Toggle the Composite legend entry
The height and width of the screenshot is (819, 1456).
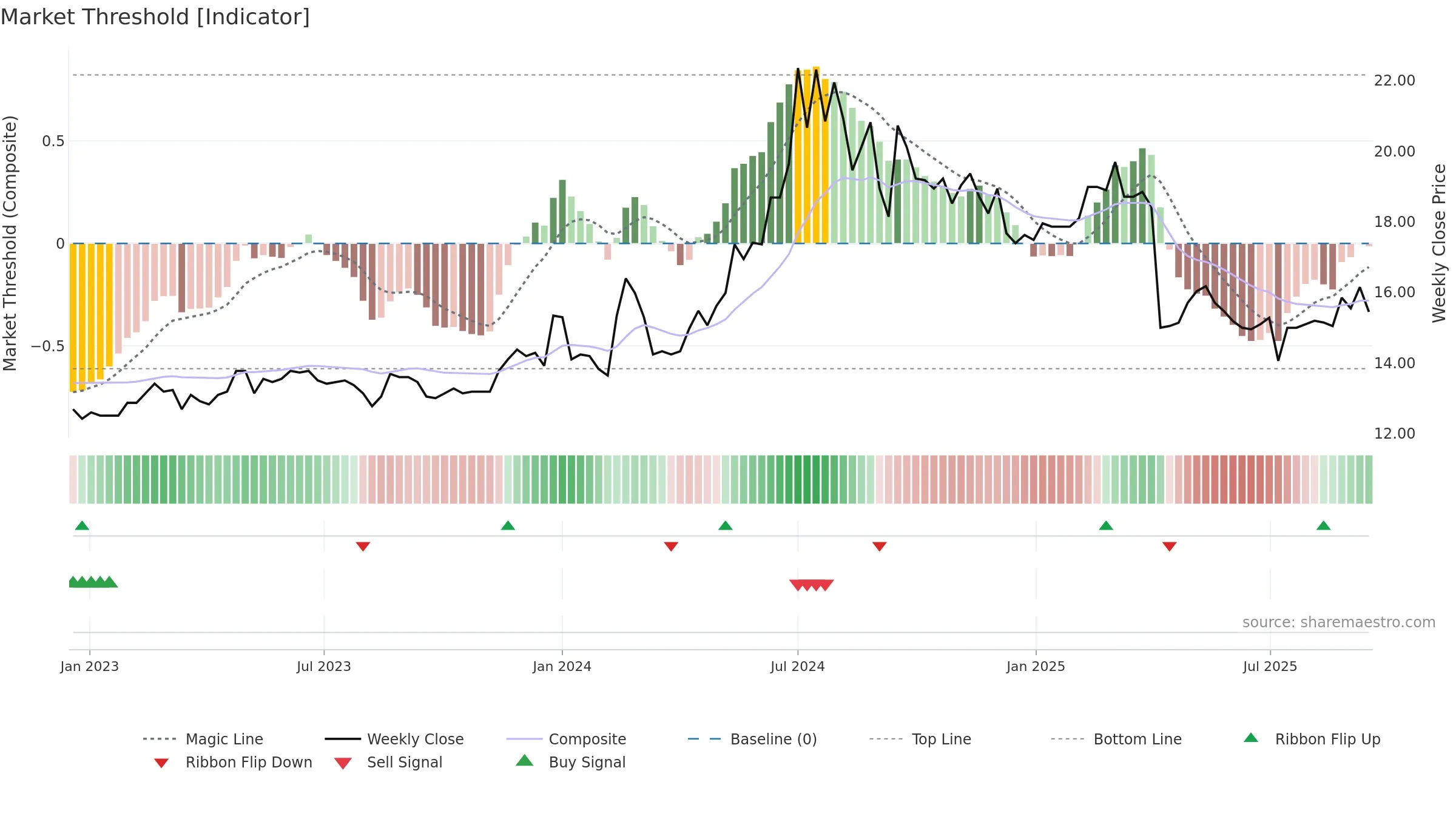coord(566,739)
